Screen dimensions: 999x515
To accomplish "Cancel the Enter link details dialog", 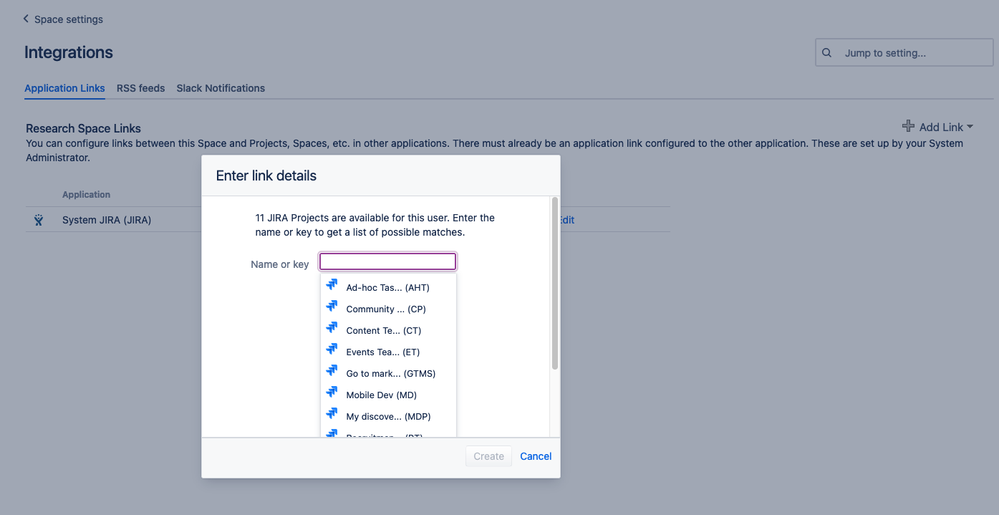I will (x=535, y=456).
